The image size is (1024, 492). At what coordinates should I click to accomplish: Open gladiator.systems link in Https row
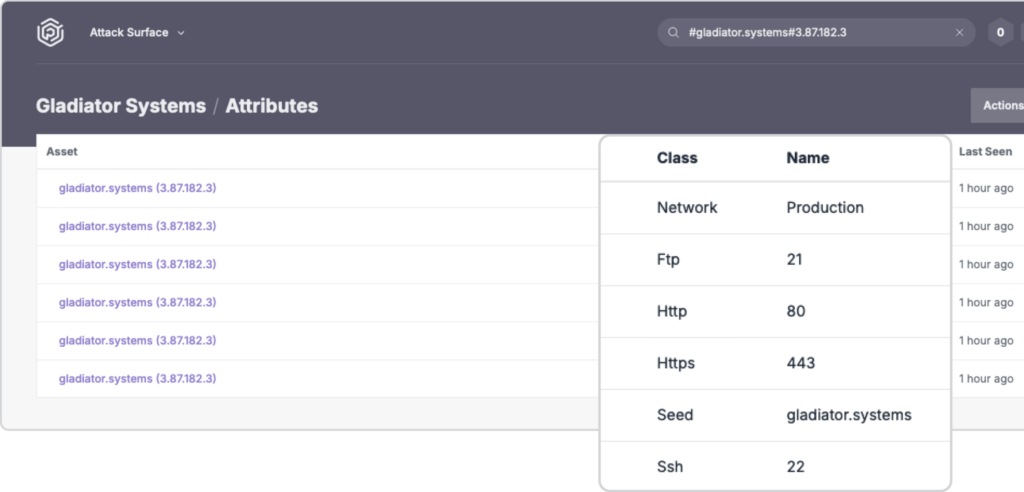click(x=137, y=303)
